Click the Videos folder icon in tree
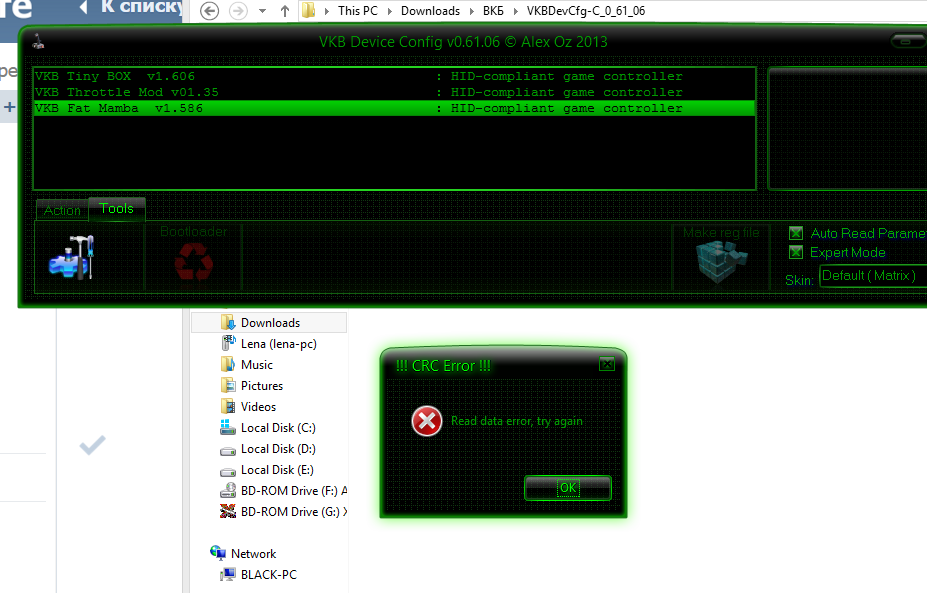The image size is (927, 593). point(228,406)
